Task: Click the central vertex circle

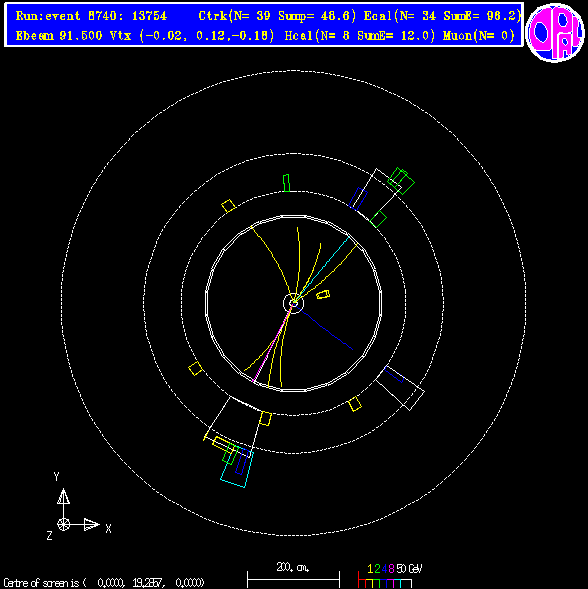Action: coord(293,303)
